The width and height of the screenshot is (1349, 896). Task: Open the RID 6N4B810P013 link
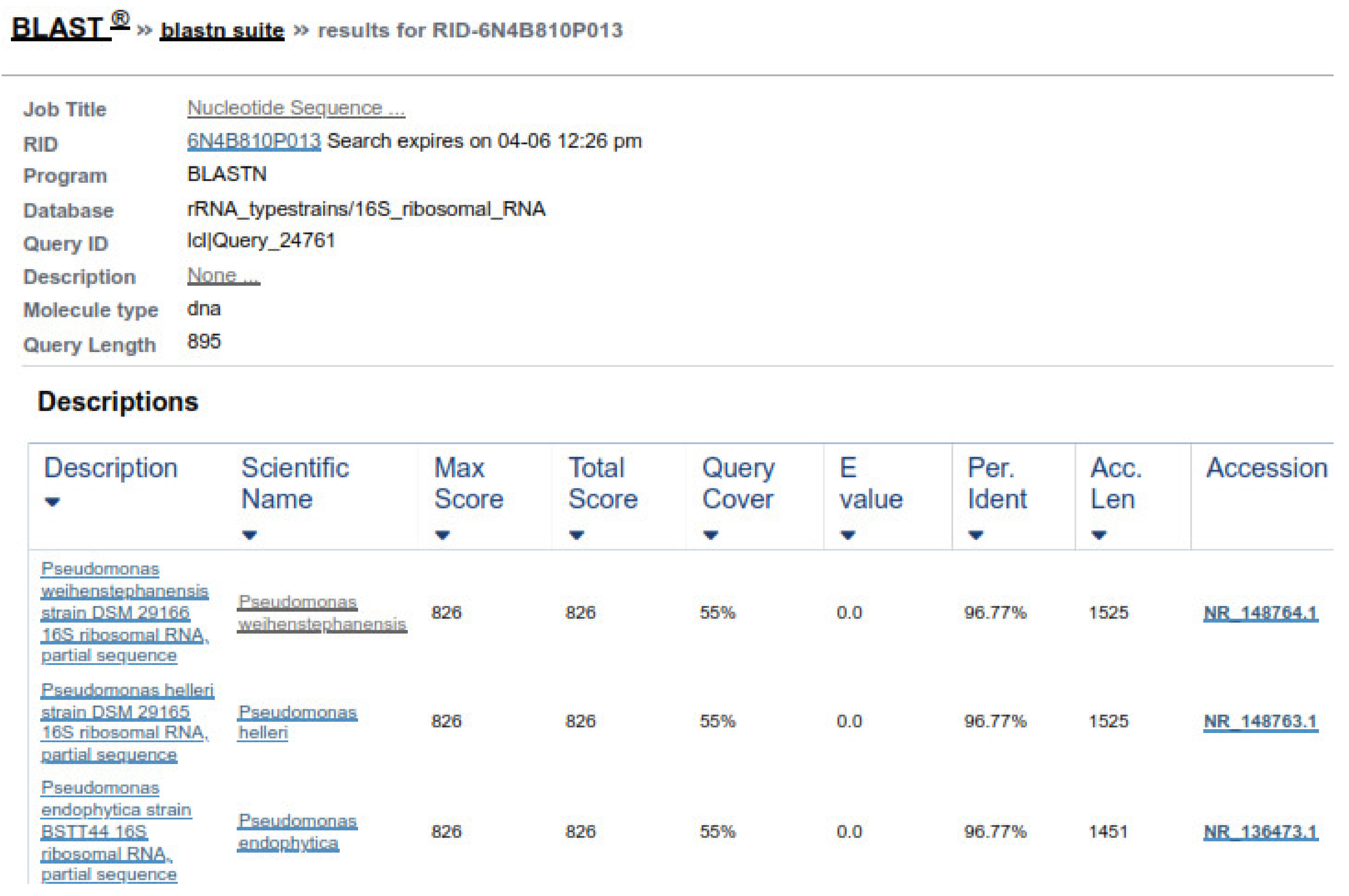click(x=254, y=141)
